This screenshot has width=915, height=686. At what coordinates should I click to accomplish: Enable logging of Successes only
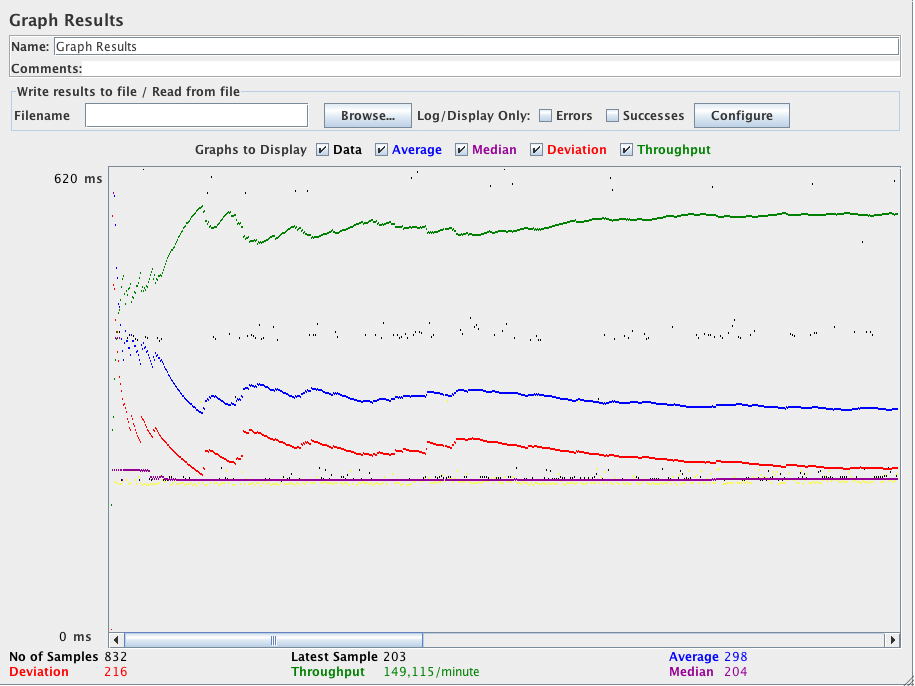click(612, 115)
